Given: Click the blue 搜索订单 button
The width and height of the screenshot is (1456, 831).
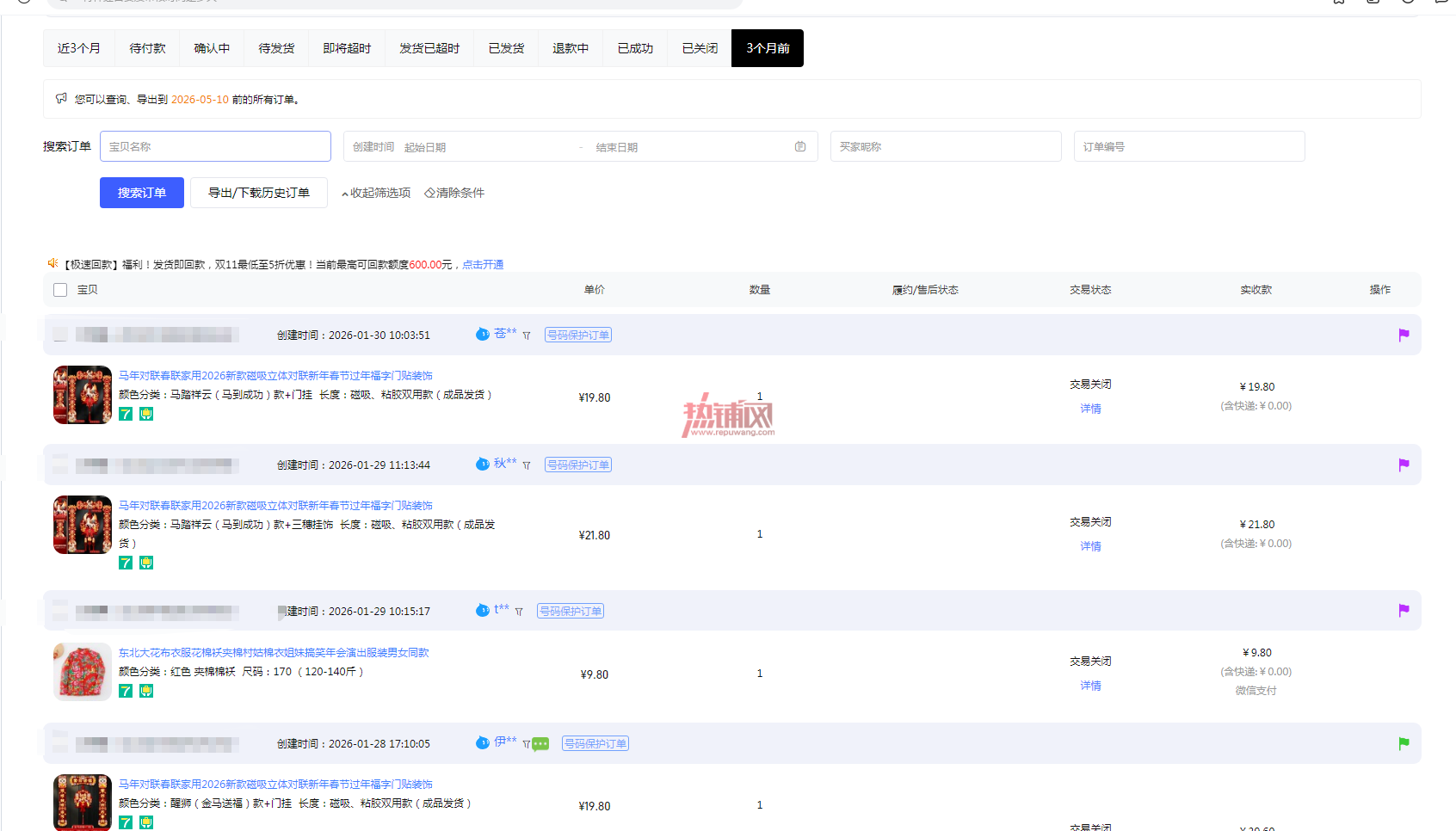Looking at the screenshot, I should (142, 193).
